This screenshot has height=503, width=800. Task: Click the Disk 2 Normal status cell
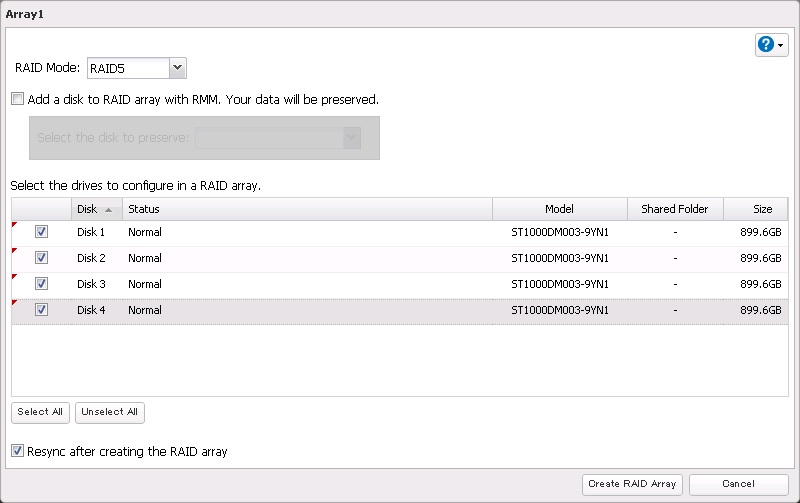[145, 258]
